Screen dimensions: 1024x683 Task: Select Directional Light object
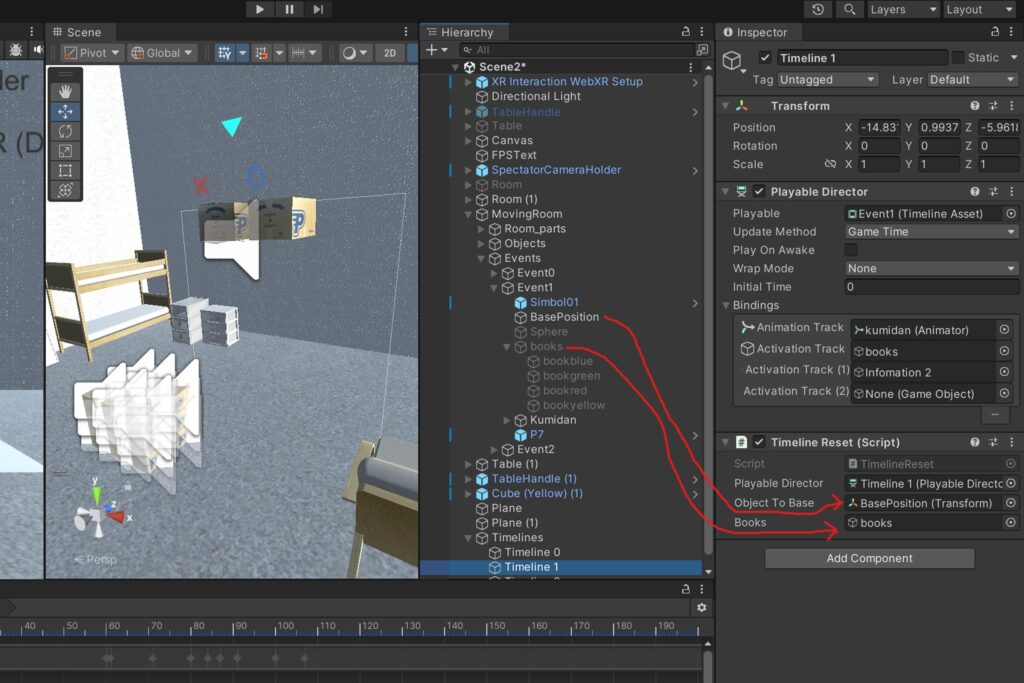(x=536, y=97)
